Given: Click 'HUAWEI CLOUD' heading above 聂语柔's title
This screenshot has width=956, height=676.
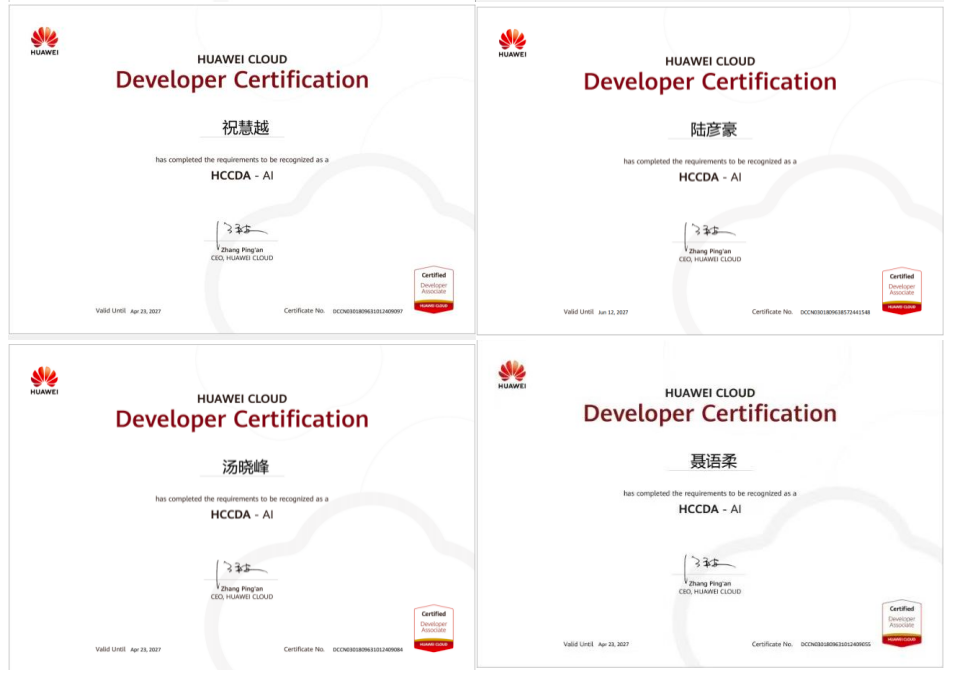Looking at the screenshot, I should click(x=710, y=393).
